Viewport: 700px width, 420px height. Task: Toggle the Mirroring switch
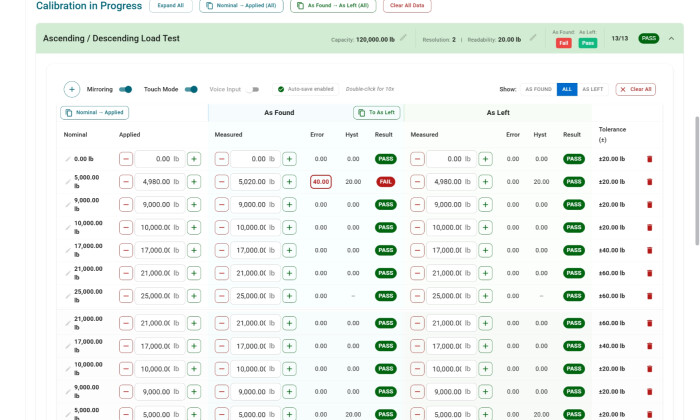pyautogui.click(x=126, y=89)
